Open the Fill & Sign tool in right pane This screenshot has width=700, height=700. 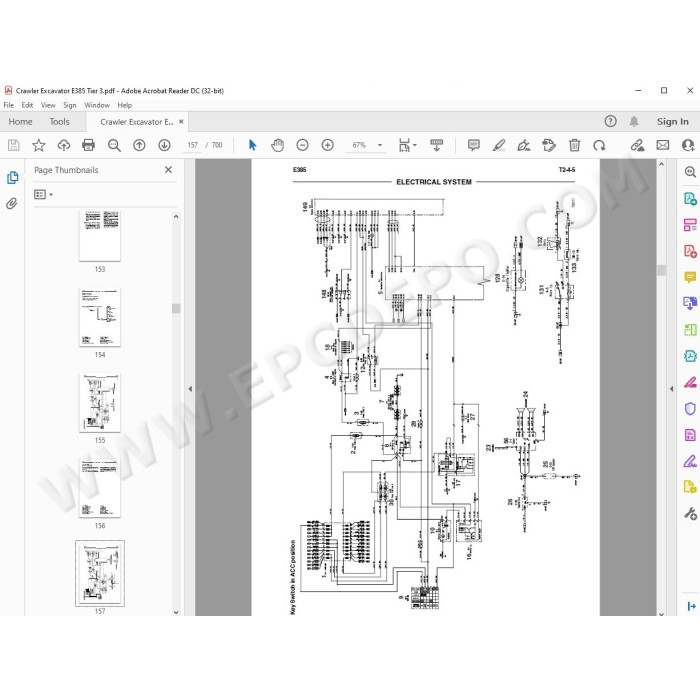coord(690,461)
